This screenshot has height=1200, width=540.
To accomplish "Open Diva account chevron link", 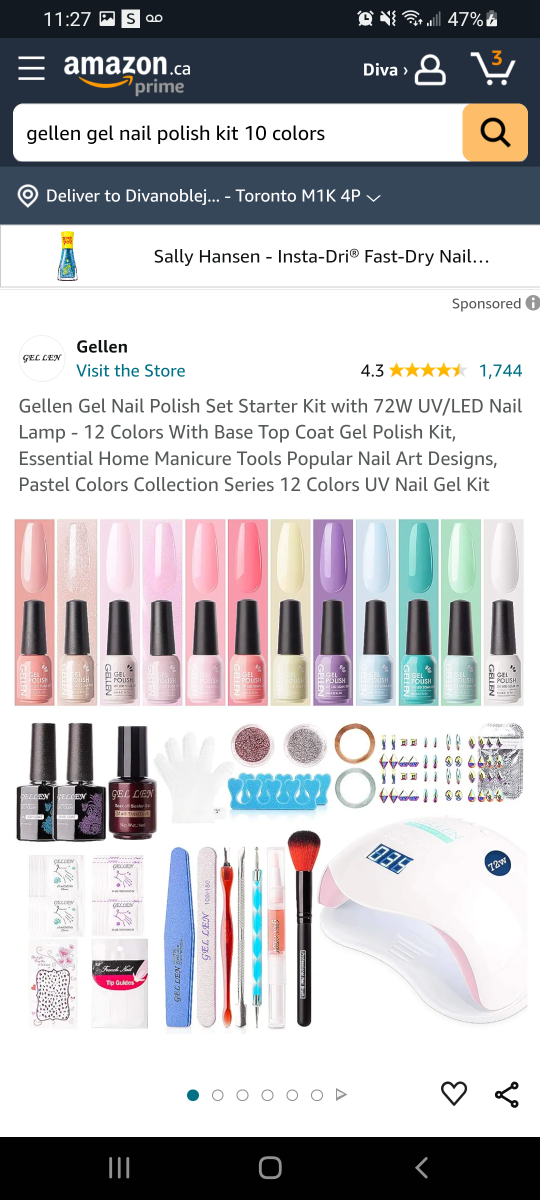I will point(386,70).
